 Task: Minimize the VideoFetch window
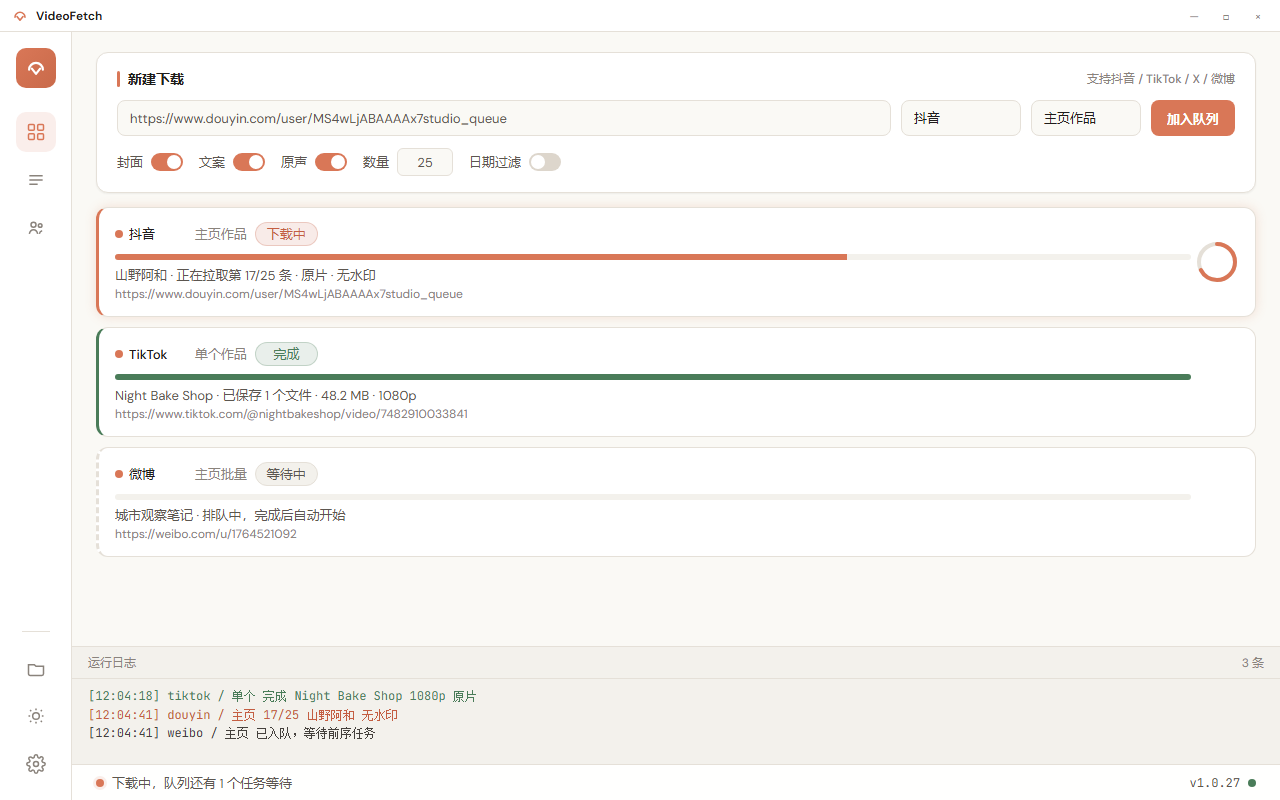point(1194,16)
